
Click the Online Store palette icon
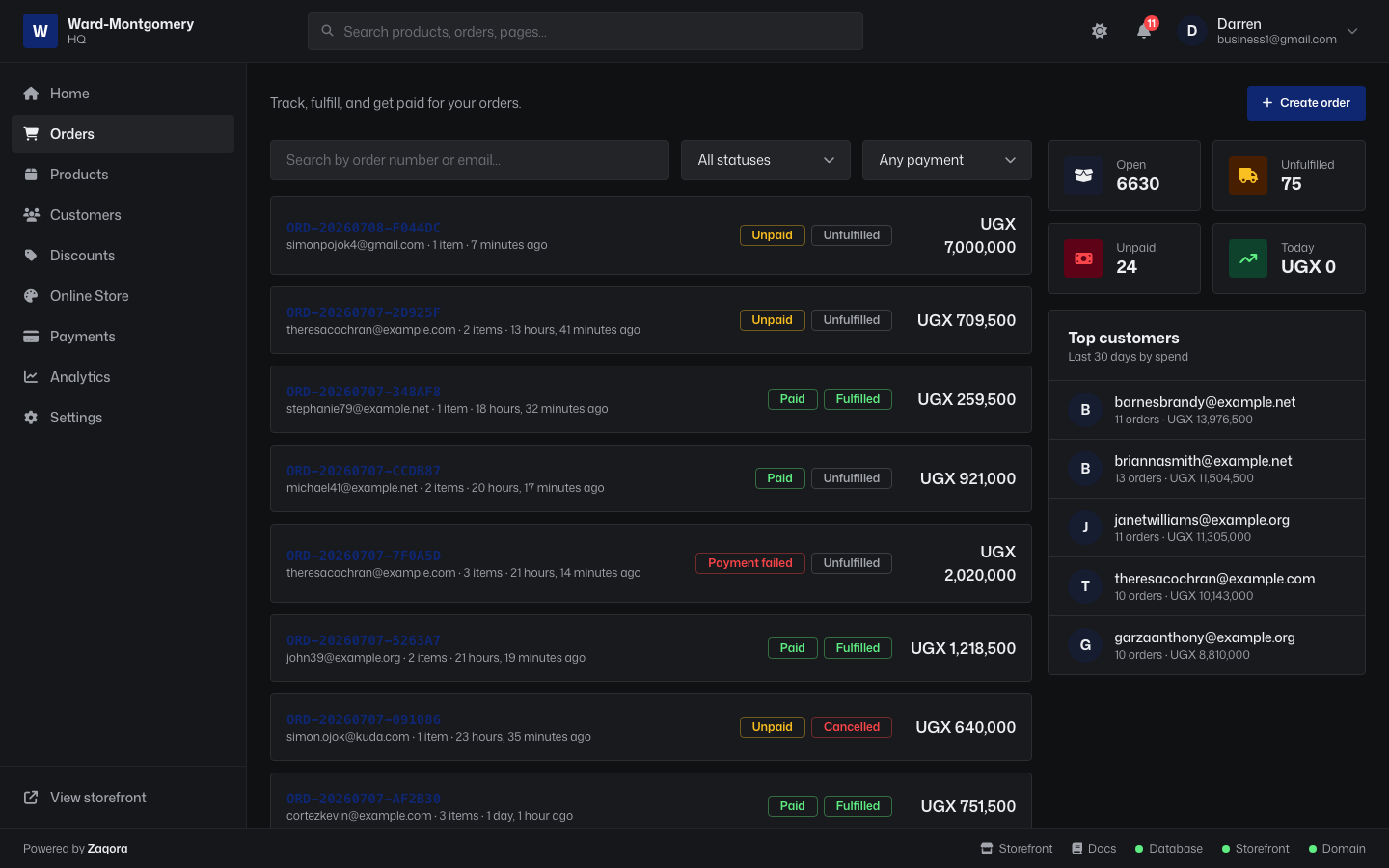pyautogui.click(x=31, y=296)
